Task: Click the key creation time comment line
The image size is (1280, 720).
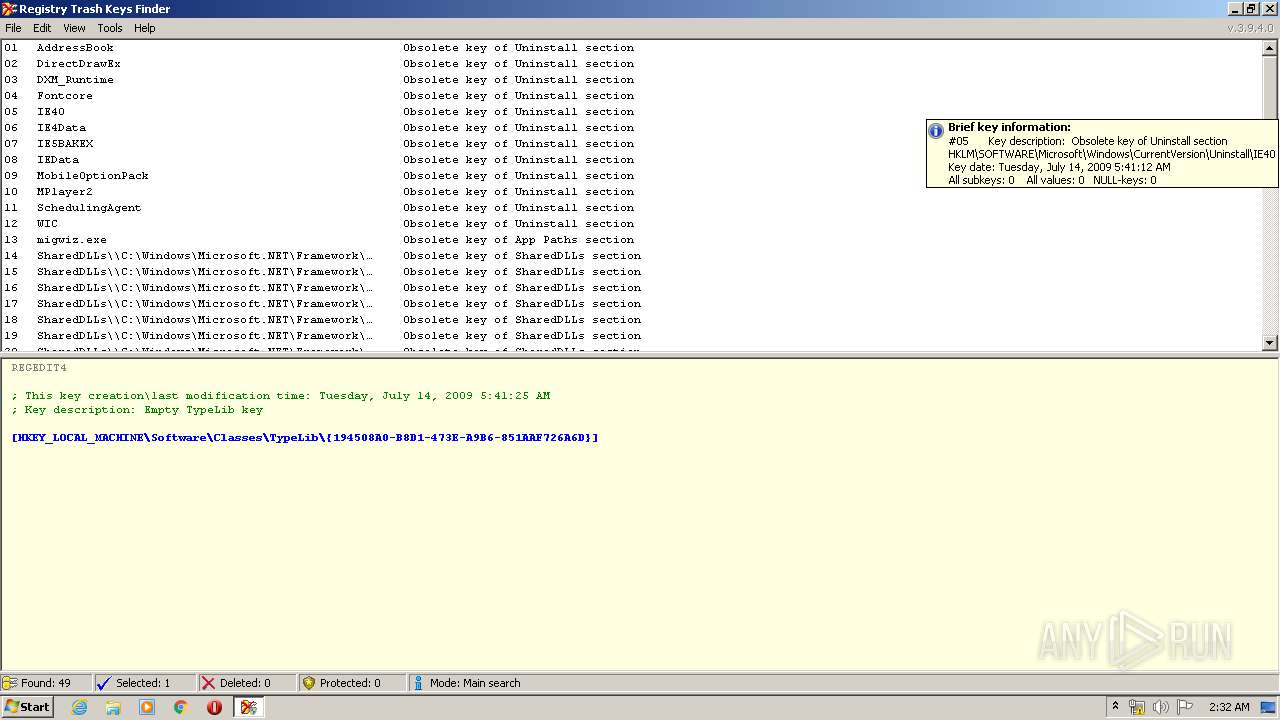Action: point(281,396)
